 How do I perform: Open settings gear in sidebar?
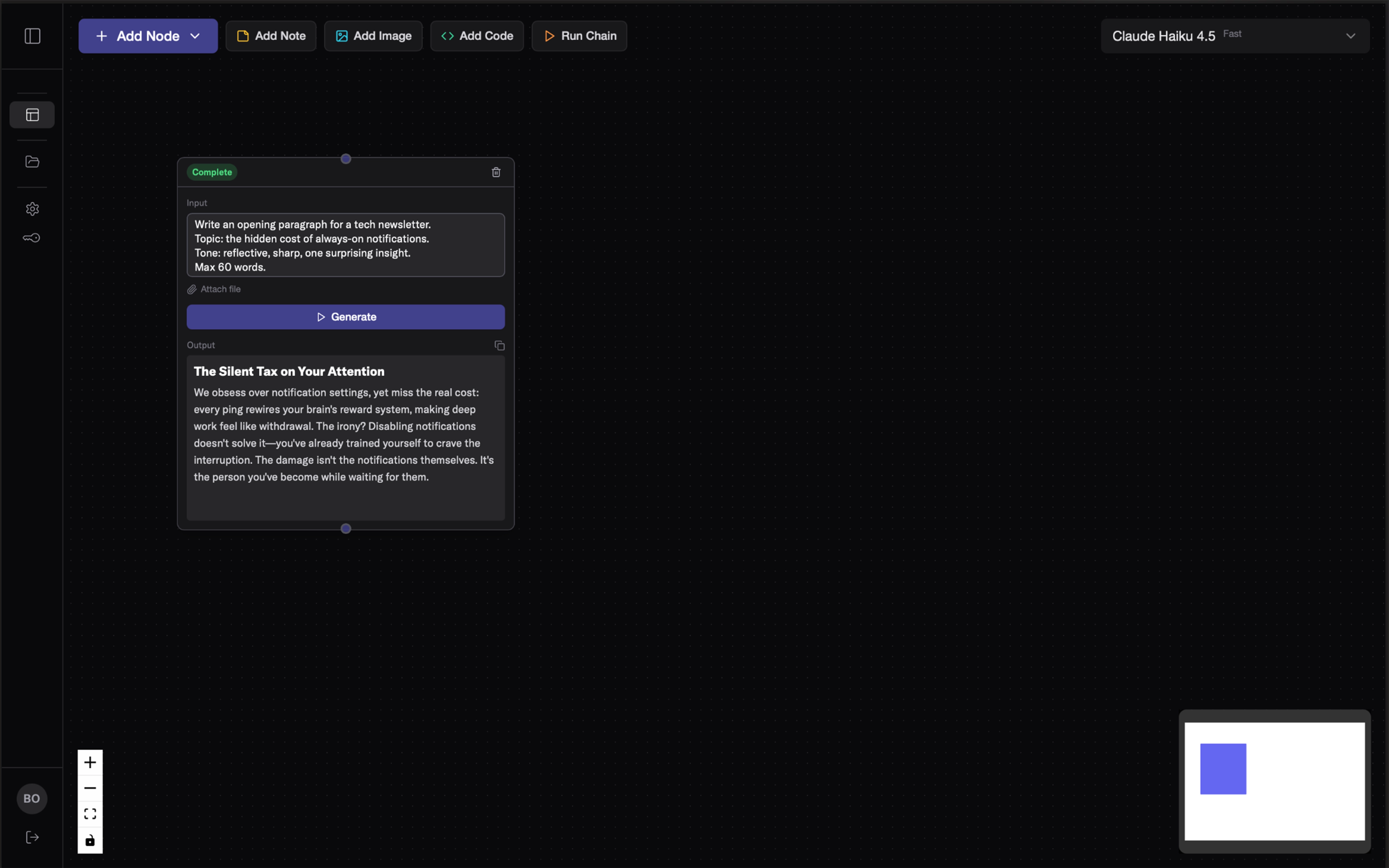tap(32, 209)
